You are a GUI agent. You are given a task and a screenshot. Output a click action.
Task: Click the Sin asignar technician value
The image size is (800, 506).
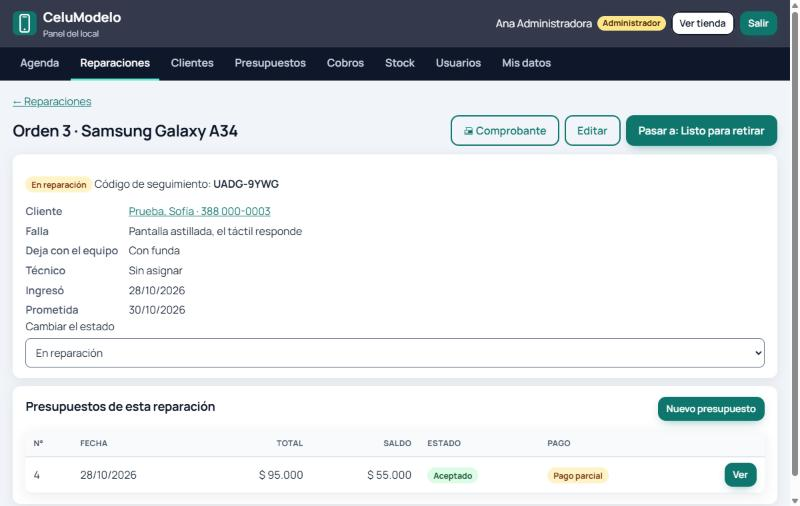click(x=155, y=271)
